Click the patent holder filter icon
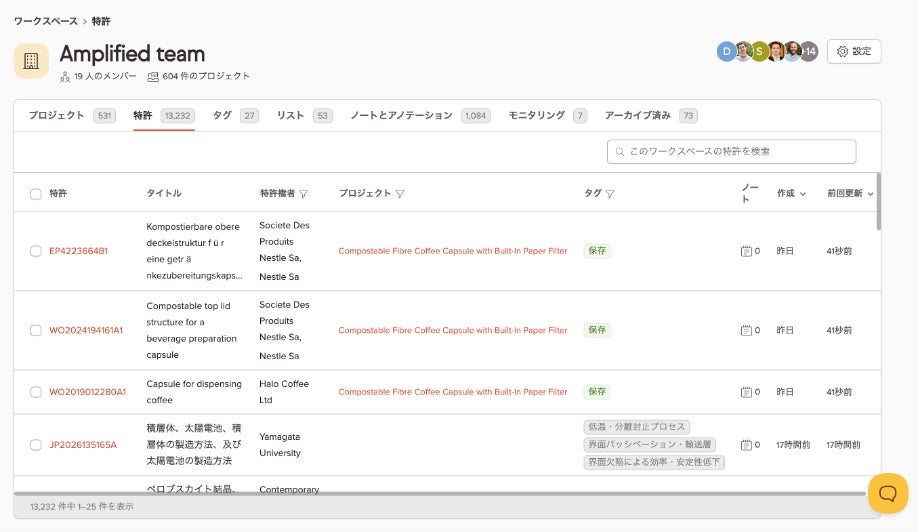The height and width of the screenshot is (532, 918). pos(303,194)
